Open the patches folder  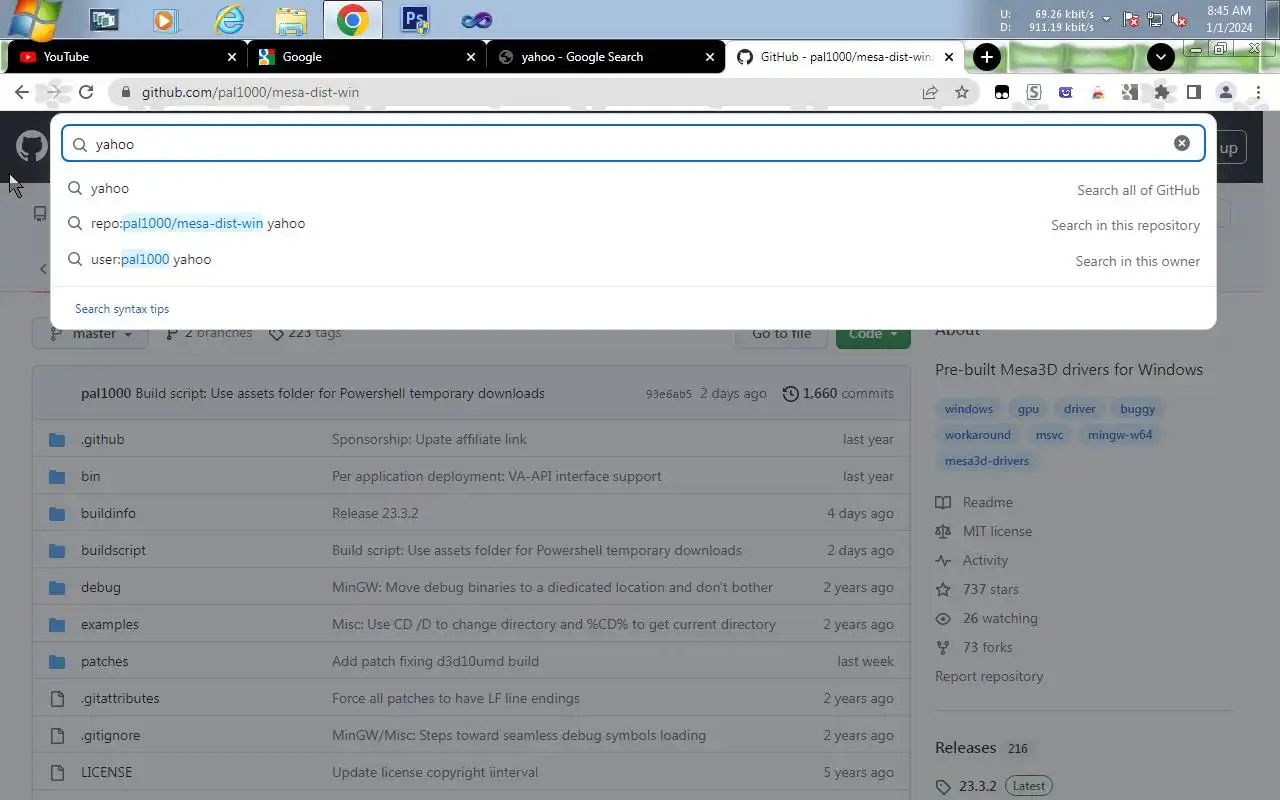(x=105, y=661)
